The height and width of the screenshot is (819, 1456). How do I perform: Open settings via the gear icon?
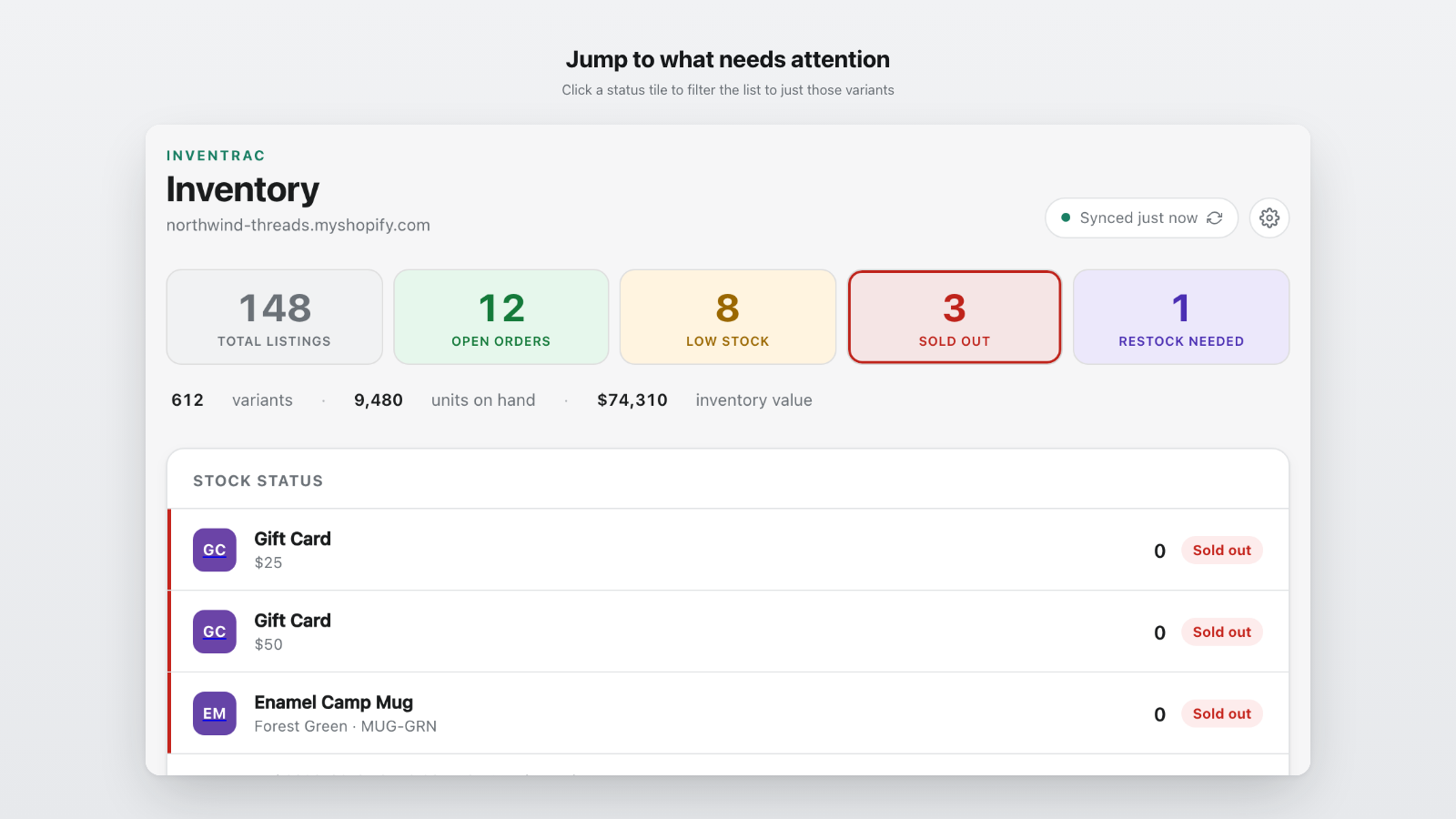point(1269,218)
